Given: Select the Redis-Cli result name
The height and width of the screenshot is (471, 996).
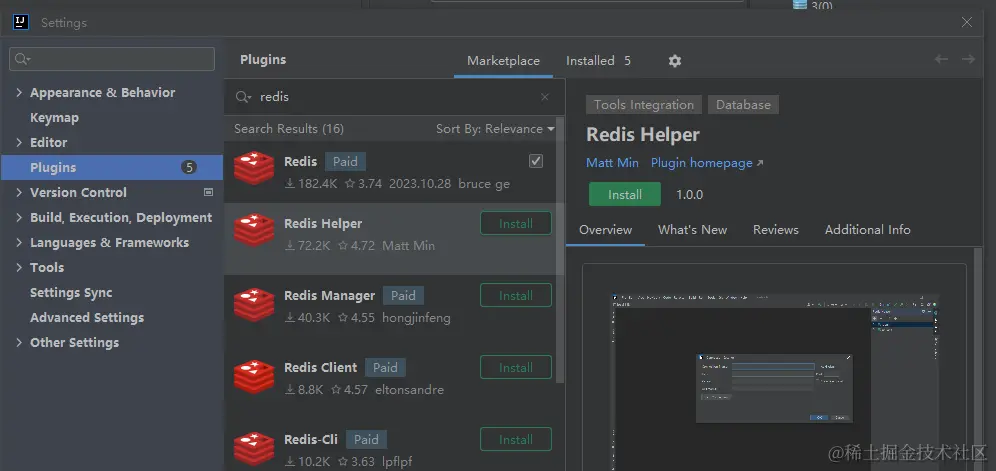Looking at the screenshot, I should coord(311,439).
